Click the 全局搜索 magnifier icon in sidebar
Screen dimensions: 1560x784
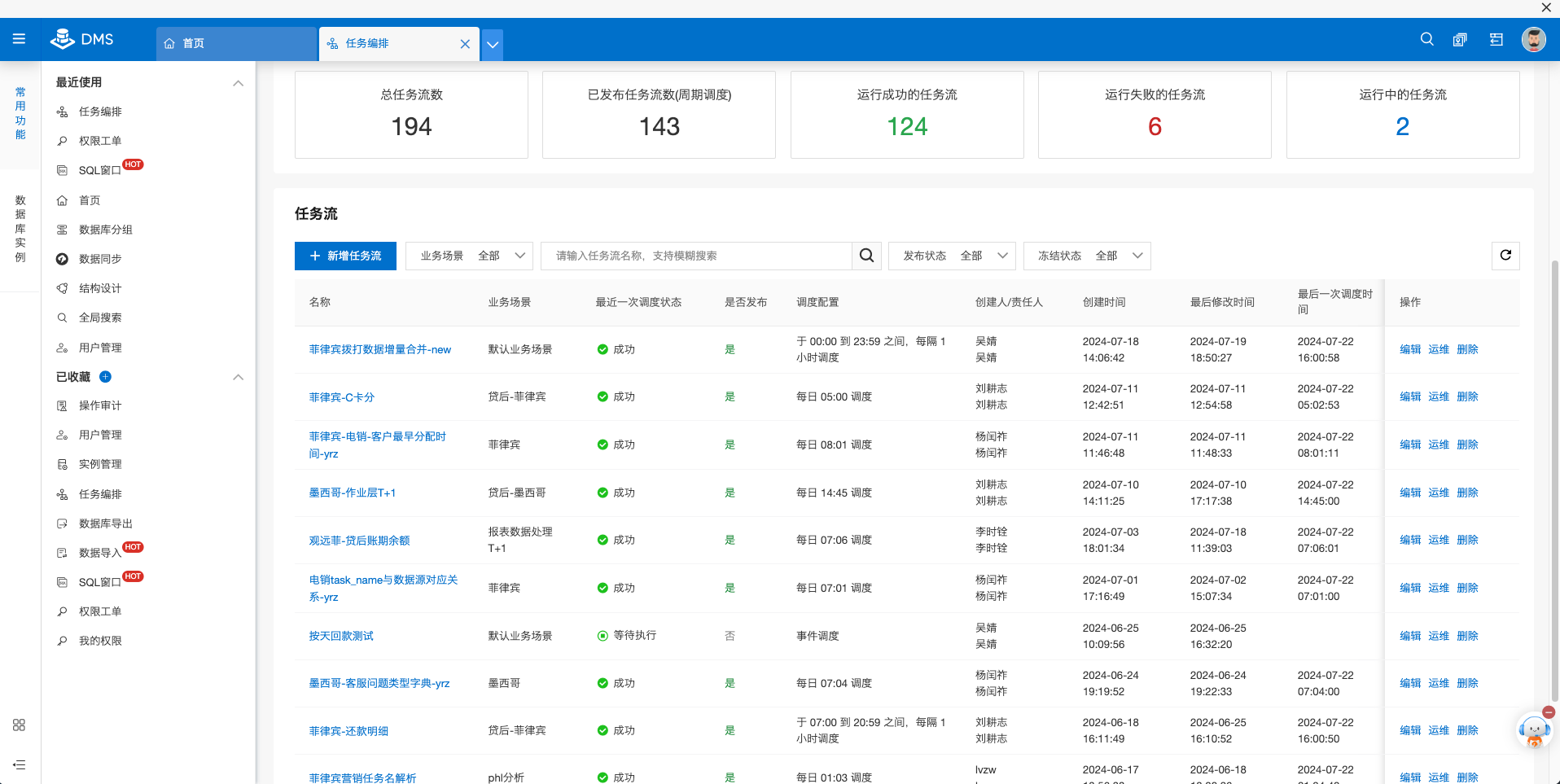click(62, 318)
